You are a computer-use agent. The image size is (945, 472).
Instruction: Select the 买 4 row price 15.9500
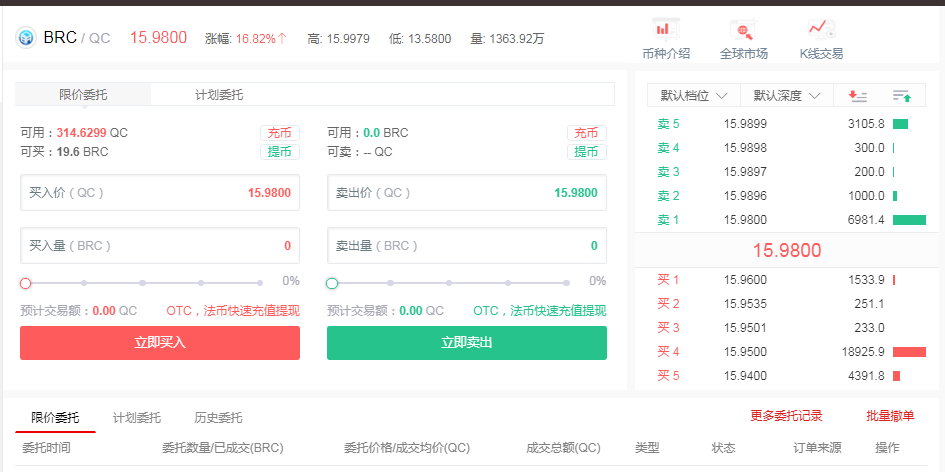(746, 352)
